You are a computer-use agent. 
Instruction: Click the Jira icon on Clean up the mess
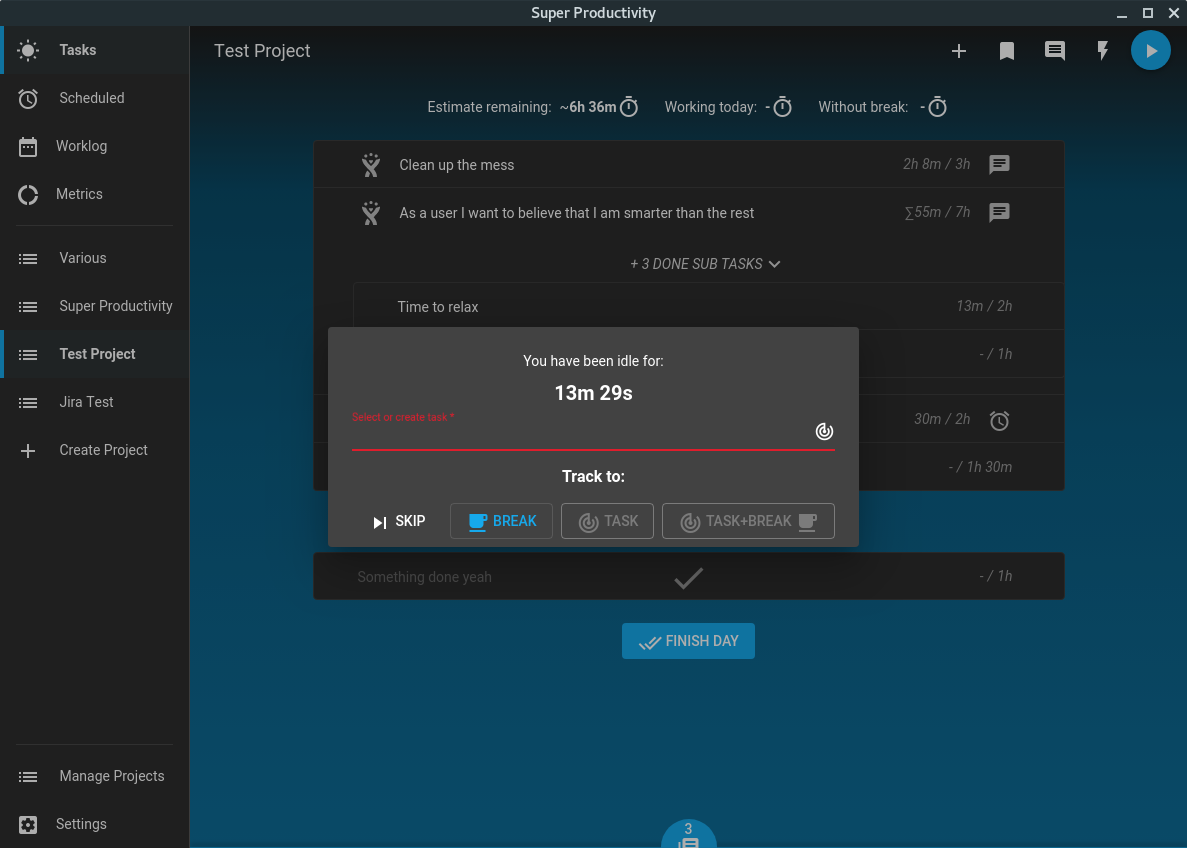[x=371, y=165]
